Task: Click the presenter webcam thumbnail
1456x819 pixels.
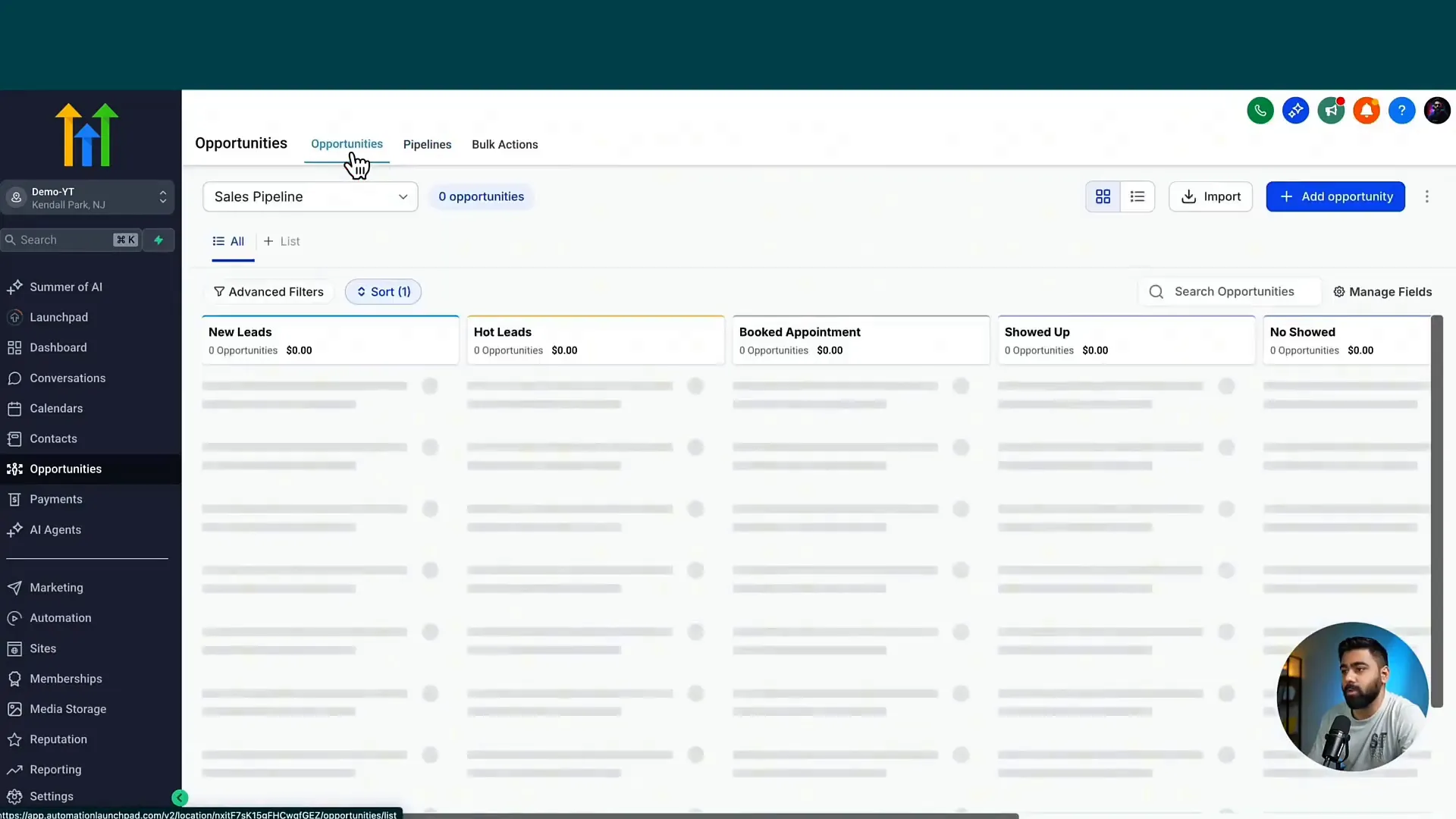Action: [1352, 697]
